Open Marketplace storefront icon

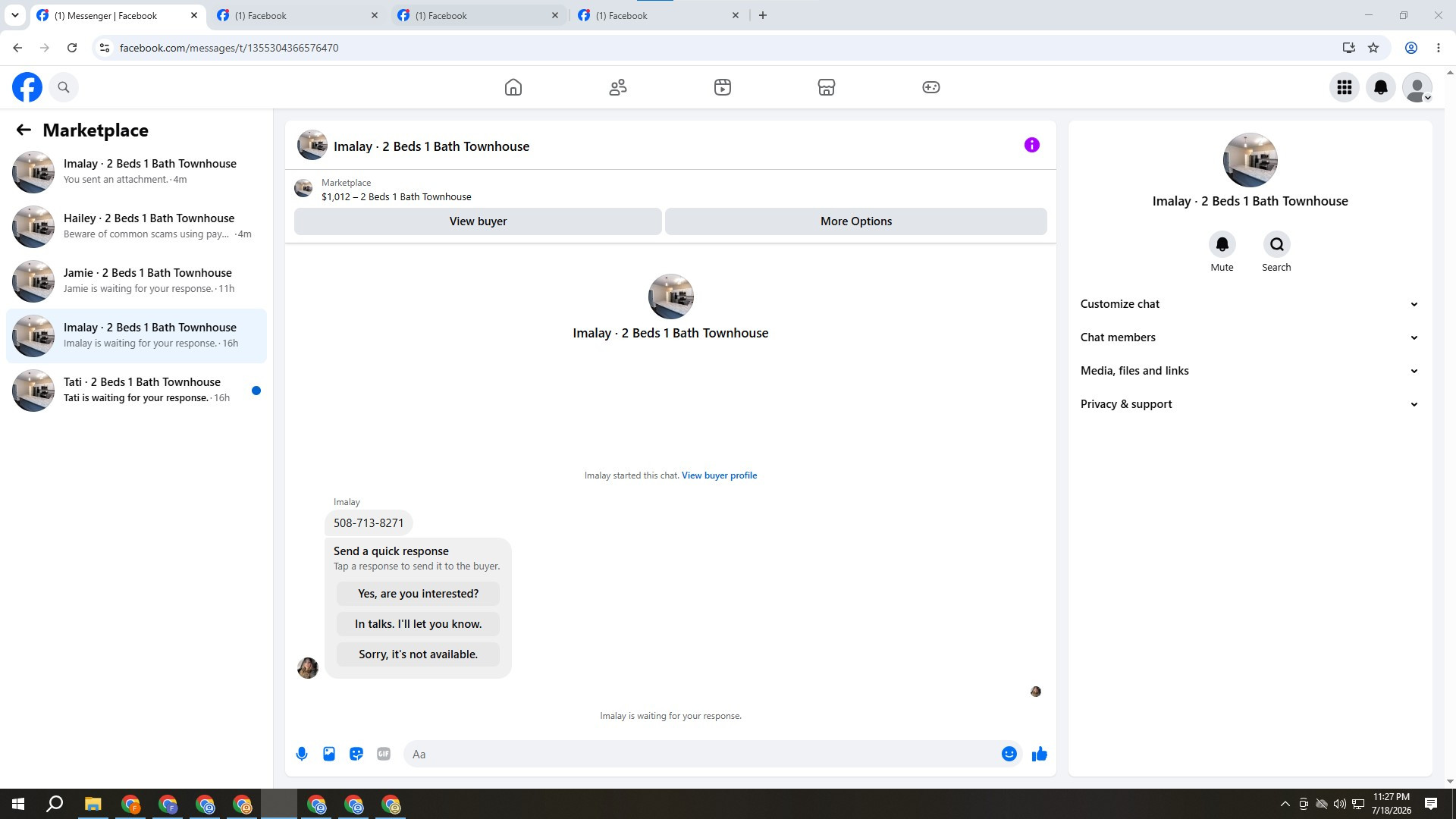click(x=827, y=87)
